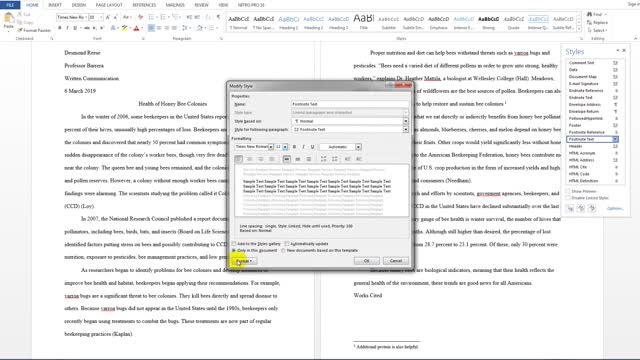640x360 pixels.
Task: Switch to the DESIGN tab
Action: [79, 5]
